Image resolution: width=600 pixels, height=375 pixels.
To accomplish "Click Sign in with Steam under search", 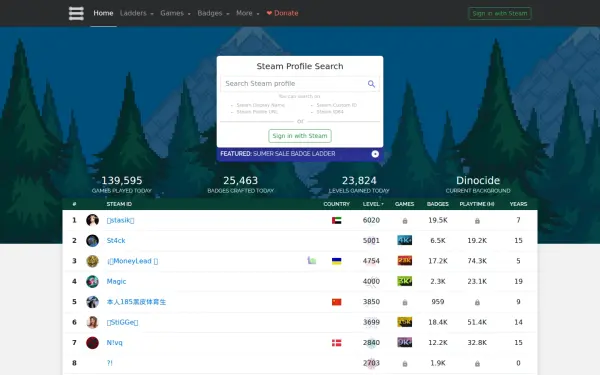I will pos(300,136).
